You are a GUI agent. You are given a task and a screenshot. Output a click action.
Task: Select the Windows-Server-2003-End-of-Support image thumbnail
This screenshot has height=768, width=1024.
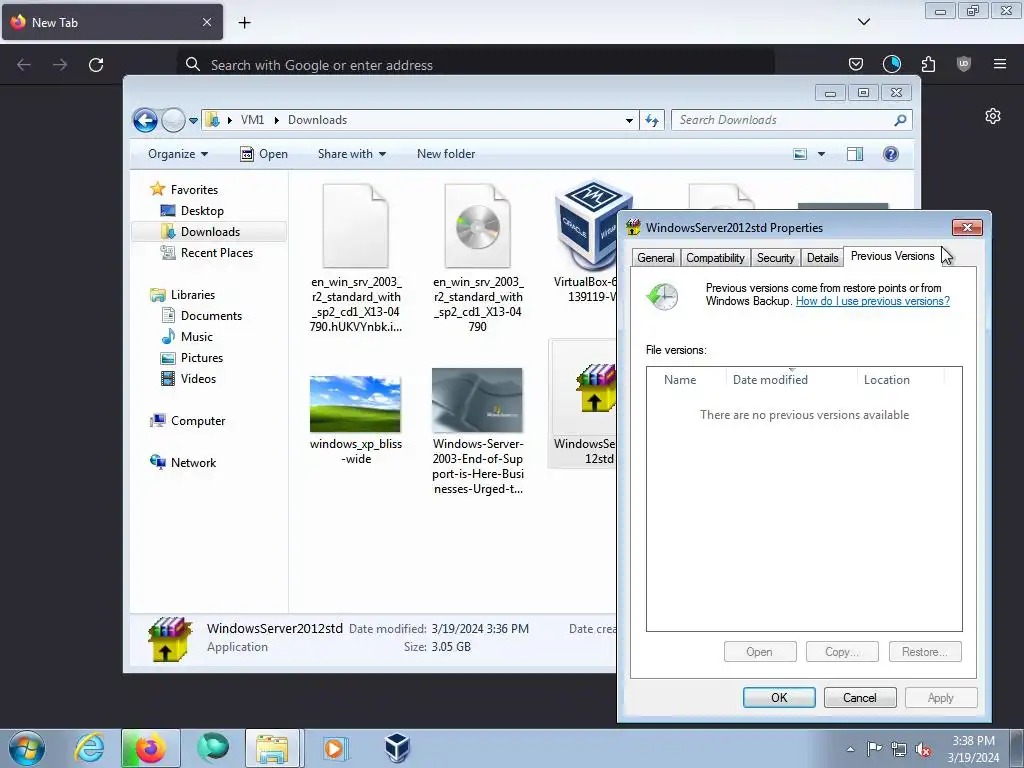477,400
